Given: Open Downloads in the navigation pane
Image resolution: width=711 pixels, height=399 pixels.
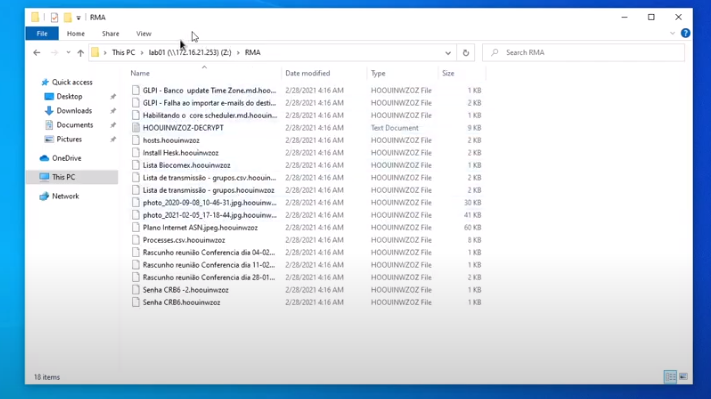Looking at the screenshot, I should pyautogui.click(x=74, y=111).
